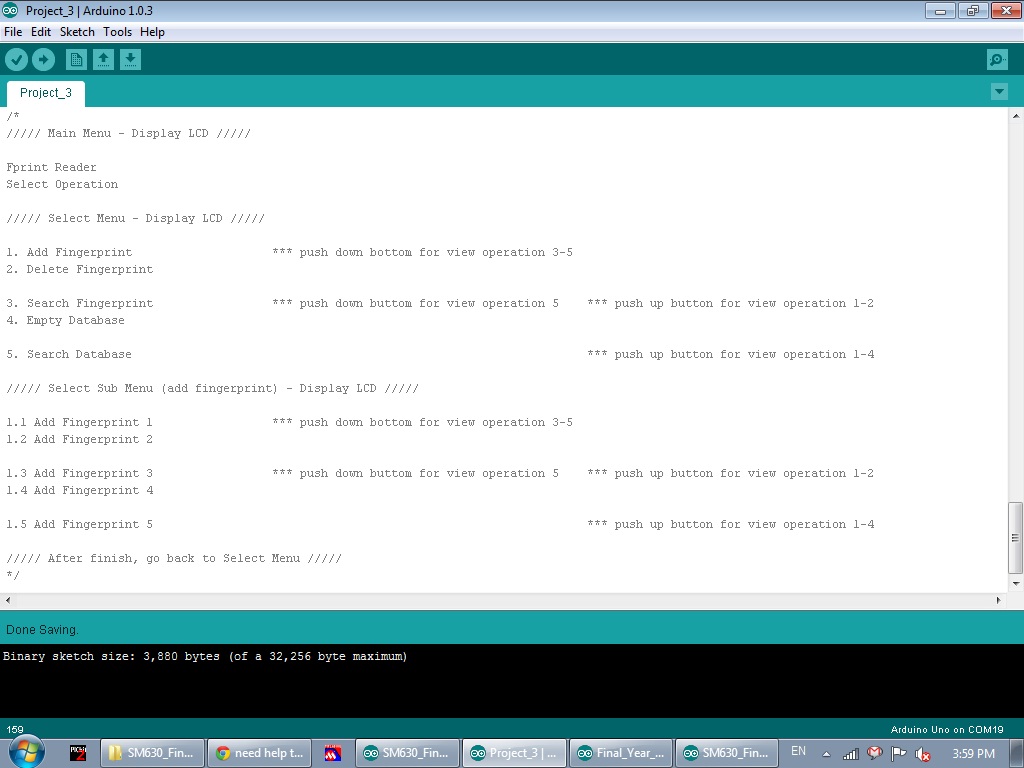Click the Upload arrow button
Viewport: 1024px width, 768px height.
tap(44, 60)
